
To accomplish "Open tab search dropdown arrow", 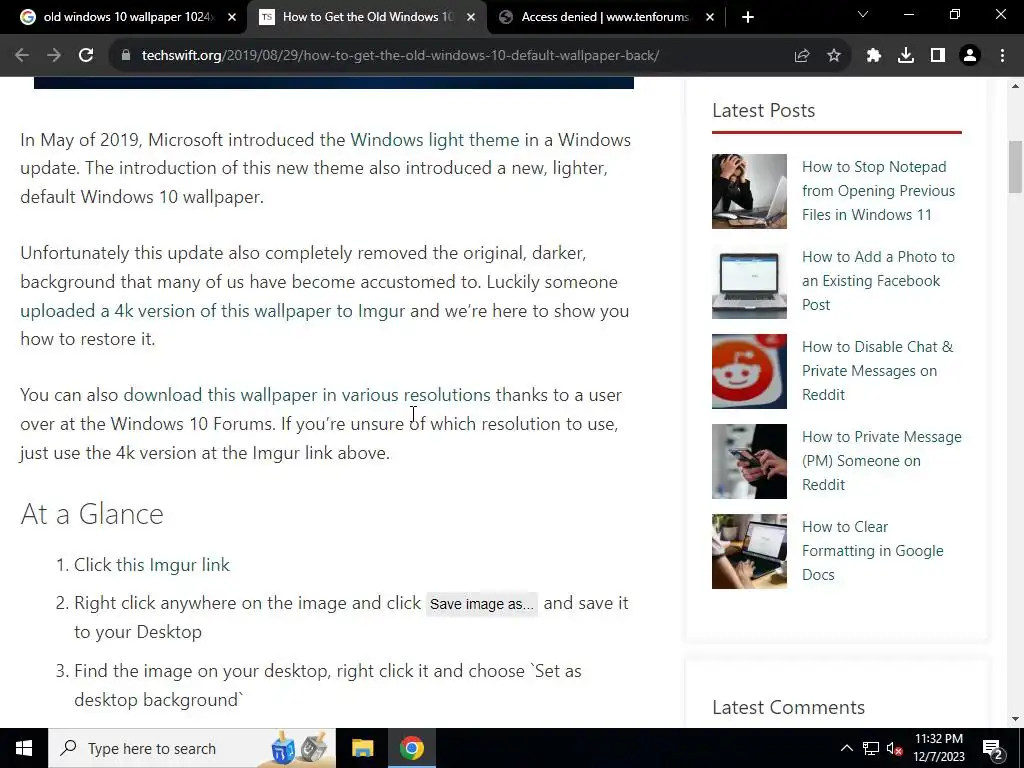I will [863, 14].
